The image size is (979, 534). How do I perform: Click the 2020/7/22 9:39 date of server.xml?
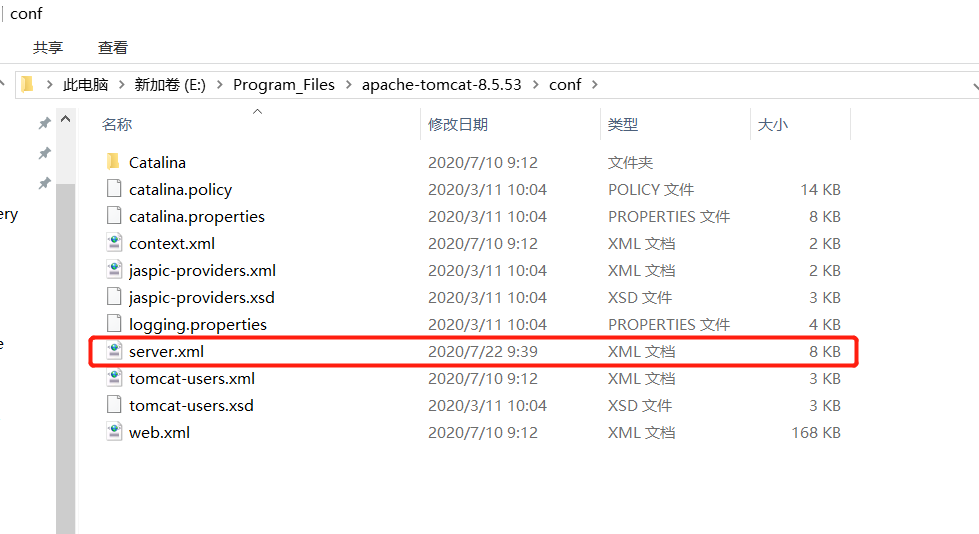click(483, 352)
